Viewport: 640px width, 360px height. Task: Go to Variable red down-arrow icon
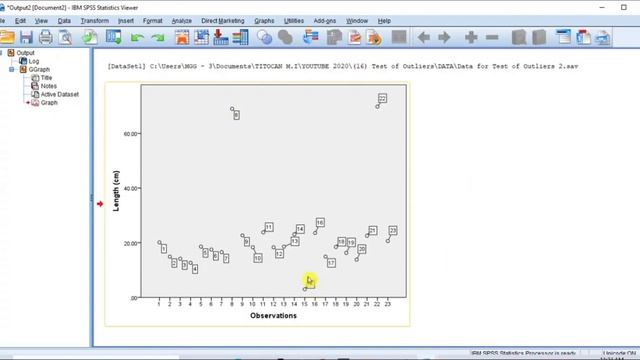[221, 38]
